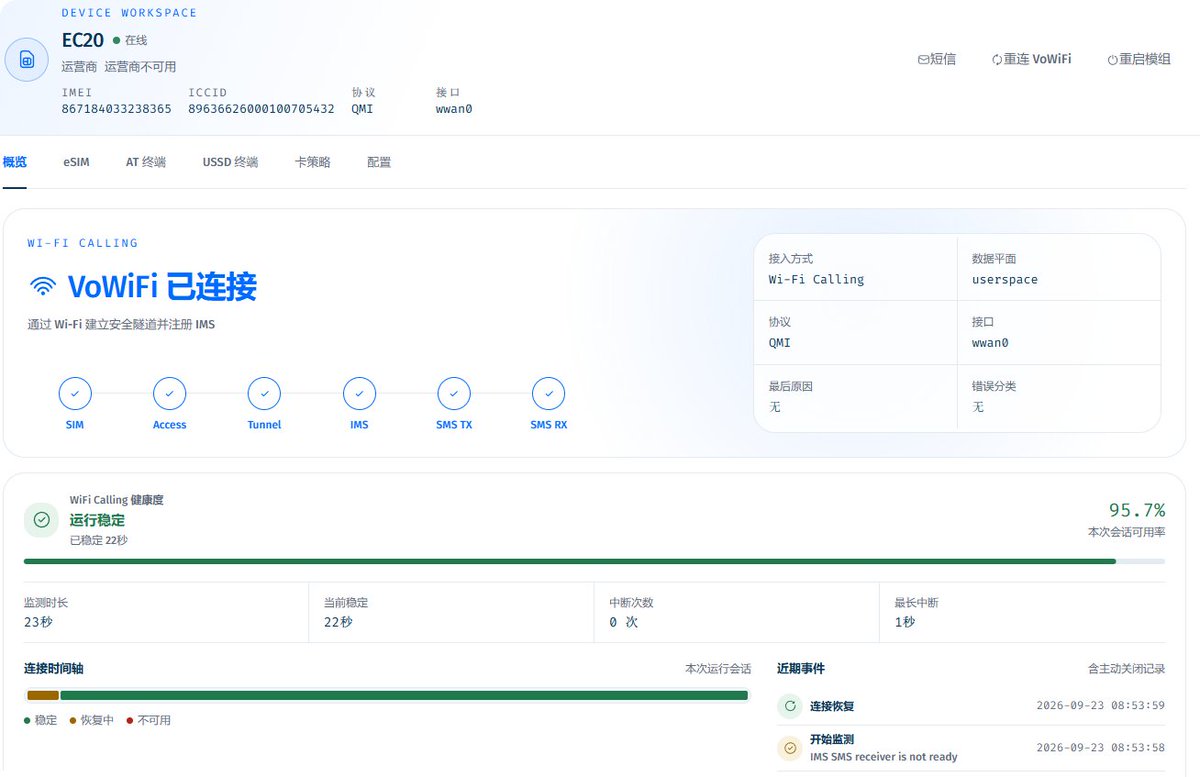1200x777 pixels.
Task: Click the 95.7% availability value
Action: pyautogui.click(x=1137, y=510)
